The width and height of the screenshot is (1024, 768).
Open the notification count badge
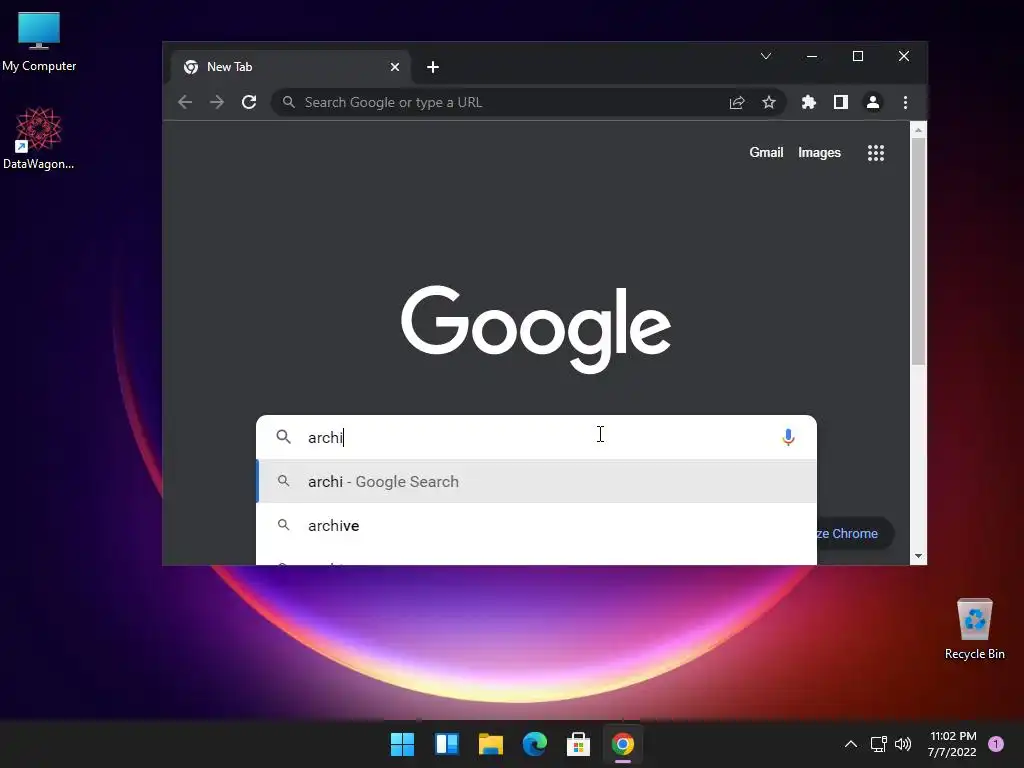point(996,744)
